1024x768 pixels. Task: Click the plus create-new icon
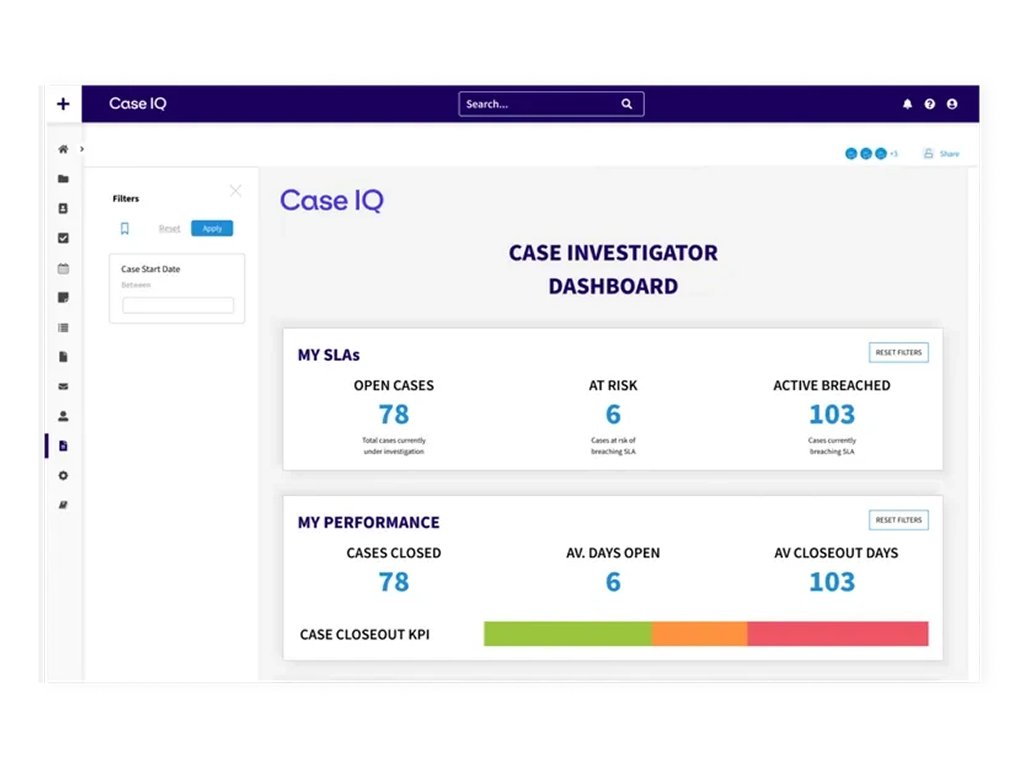pyautogui.click(x=63, y=104)
